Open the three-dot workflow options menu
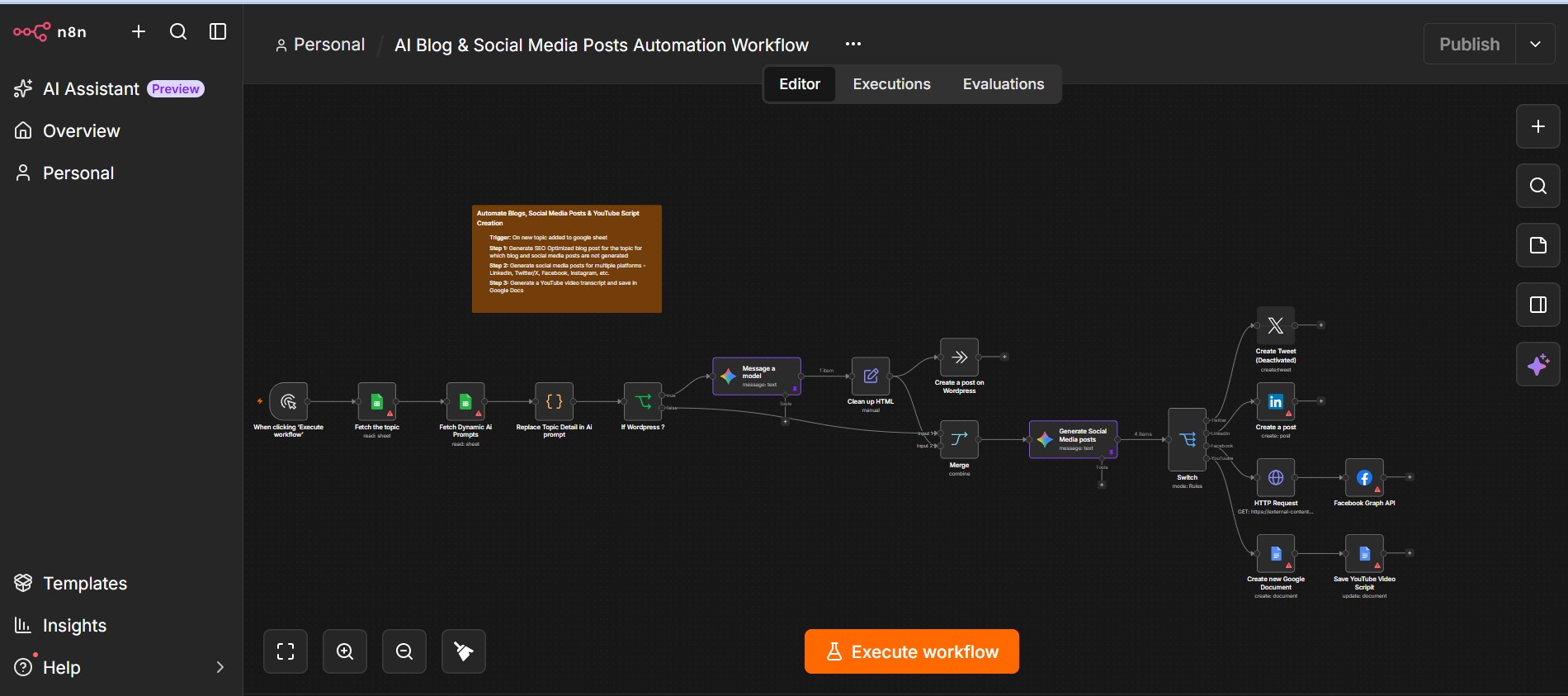 pos(853,44)
